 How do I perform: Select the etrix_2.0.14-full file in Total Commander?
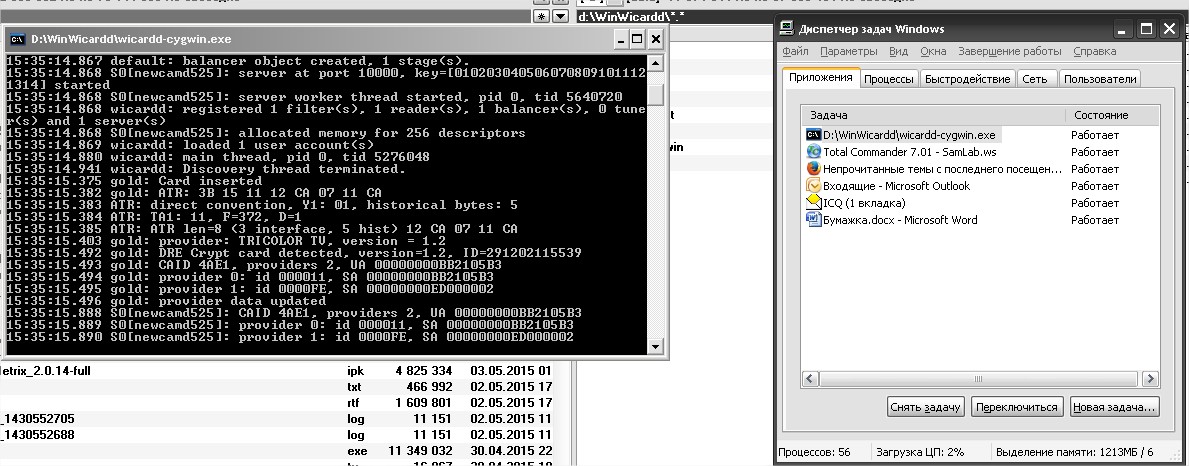point(276,371)
